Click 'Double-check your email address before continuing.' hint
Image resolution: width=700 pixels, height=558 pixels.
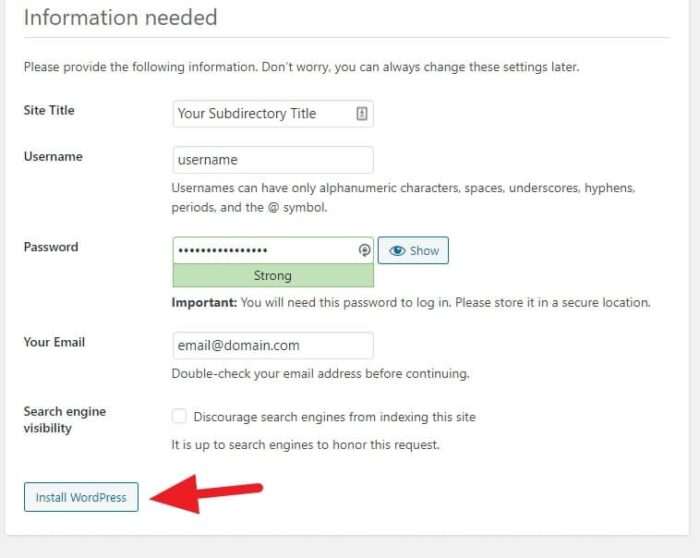[321, 374]
